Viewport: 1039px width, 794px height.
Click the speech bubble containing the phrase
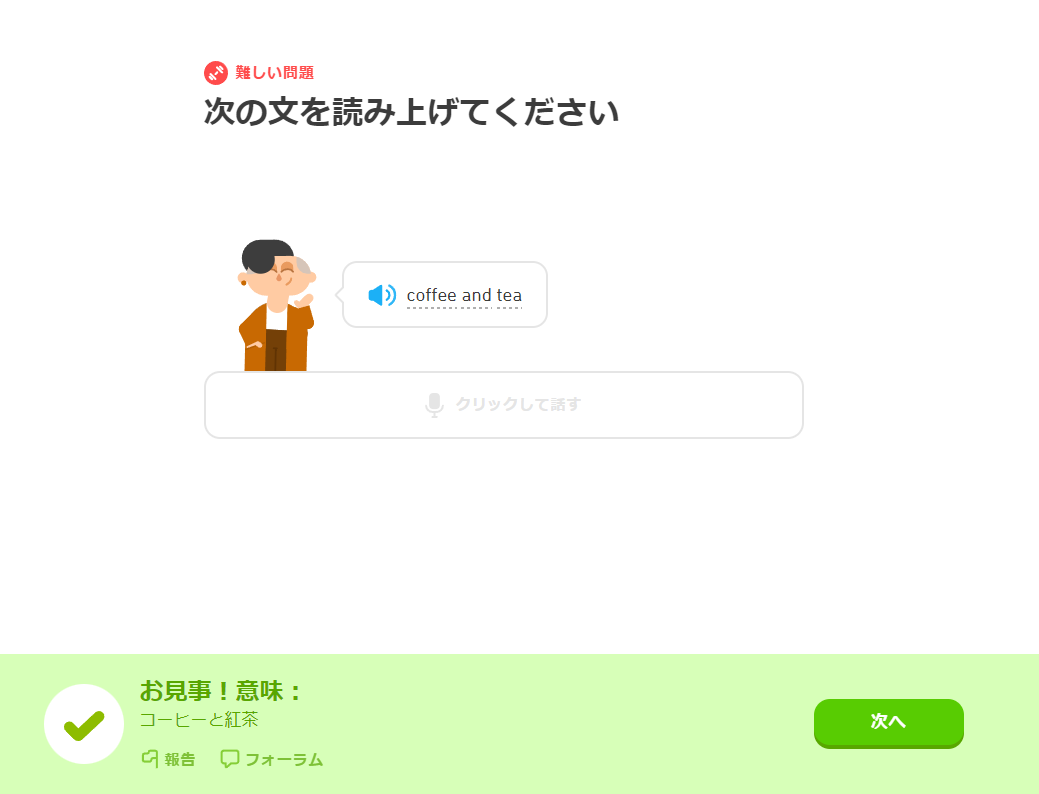[x=445, y=294]
